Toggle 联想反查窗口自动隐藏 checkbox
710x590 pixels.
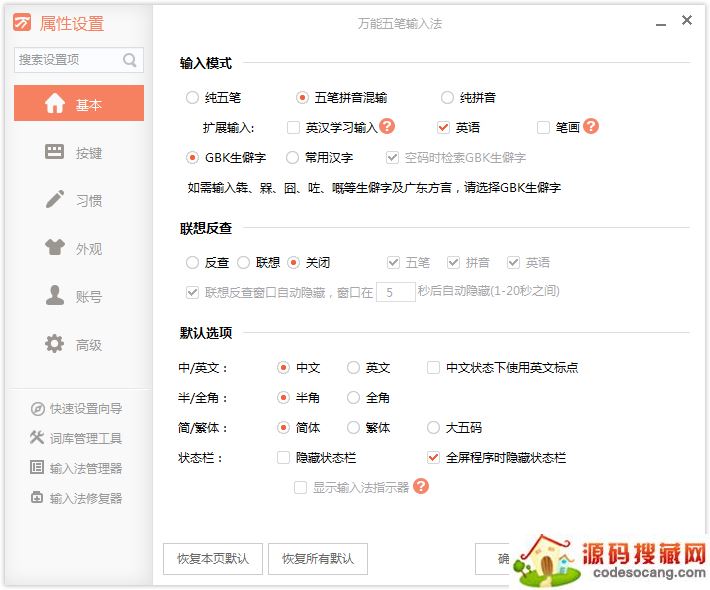click(x=192, y=293)
